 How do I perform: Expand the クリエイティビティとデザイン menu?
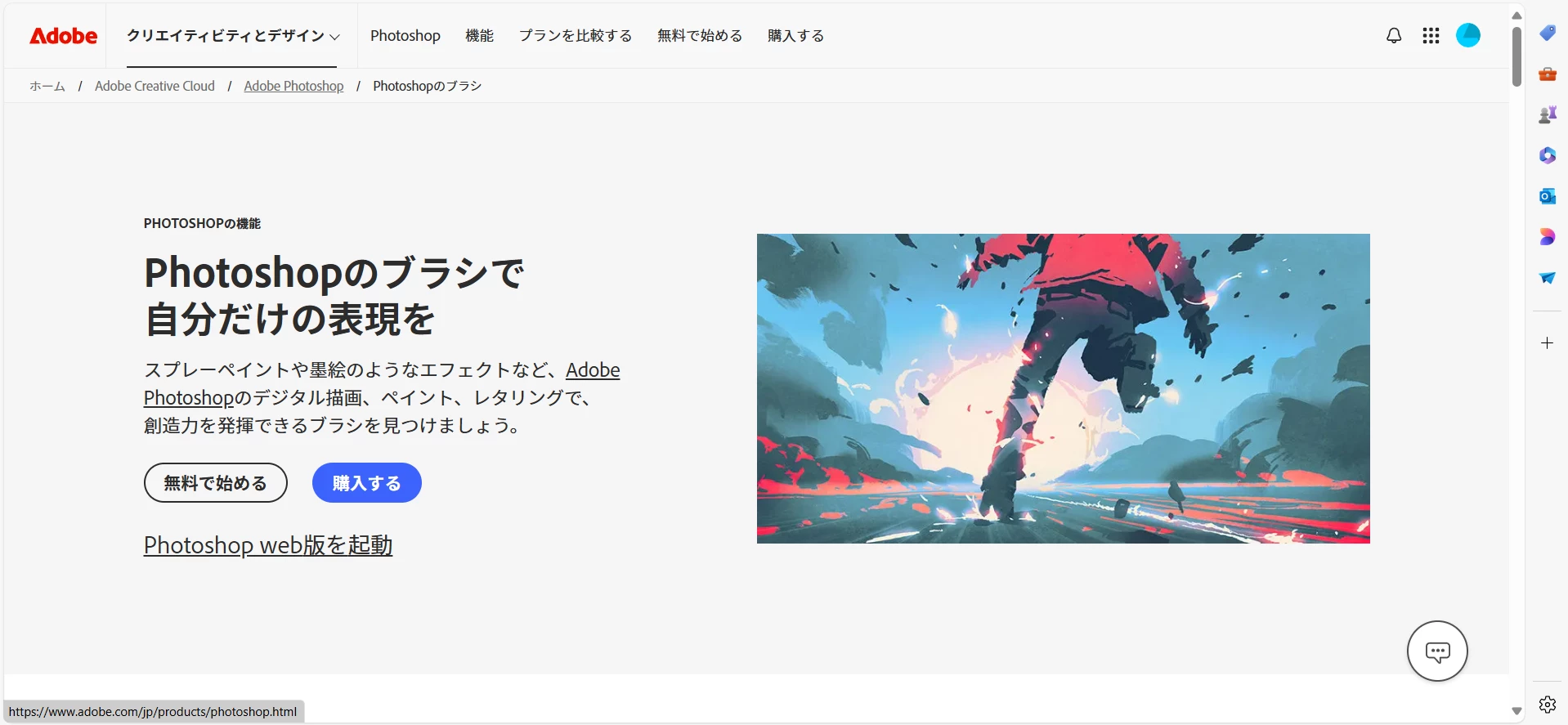tap(233, 36)
